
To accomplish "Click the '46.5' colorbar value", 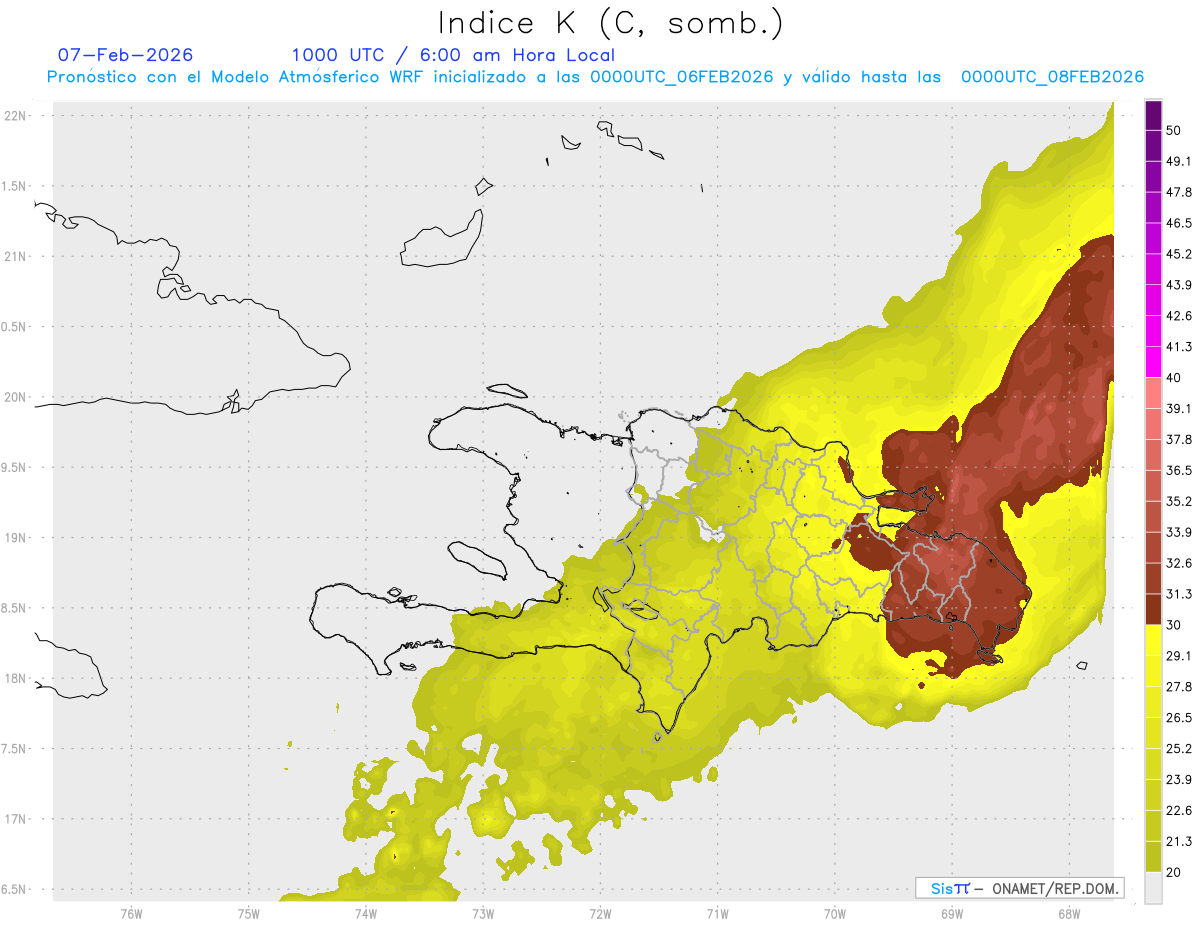I will pyautogui.click(x=1179, y=223).
